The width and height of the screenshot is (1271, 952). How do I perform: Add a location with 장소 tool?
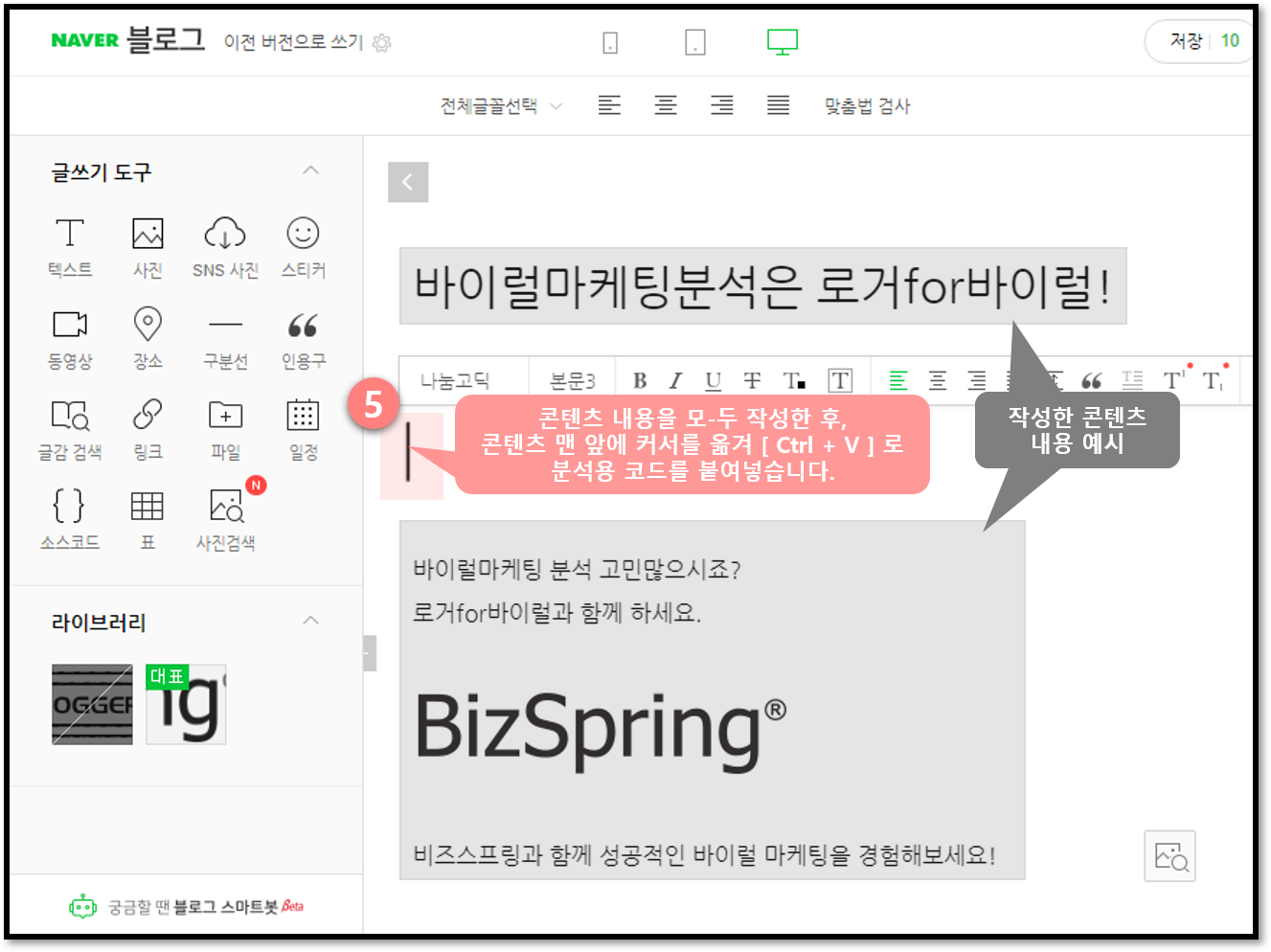(148, 338)
